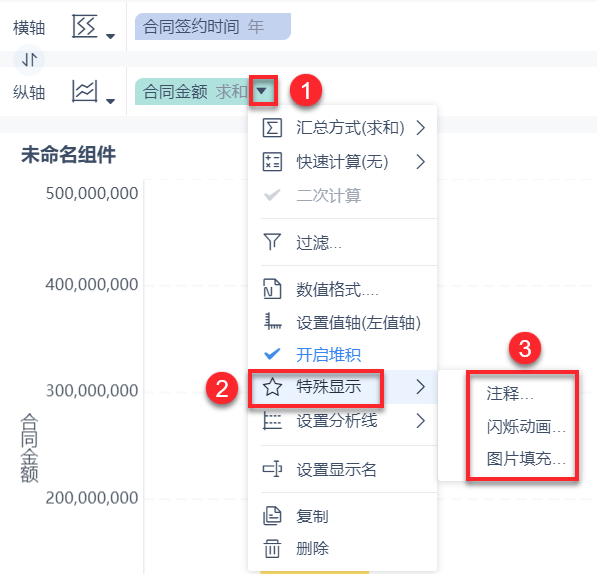Image resolution: width=597 pixels, height=574 pixels.
Task: Select 闪烁动画... in the submenu
Action: tap(526, 427)
